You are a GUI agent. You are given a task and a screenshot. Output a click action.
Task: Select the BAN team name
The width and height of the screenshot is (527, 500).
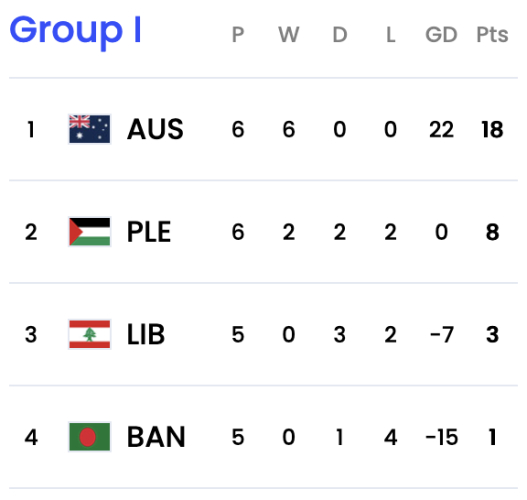[156, 437]
